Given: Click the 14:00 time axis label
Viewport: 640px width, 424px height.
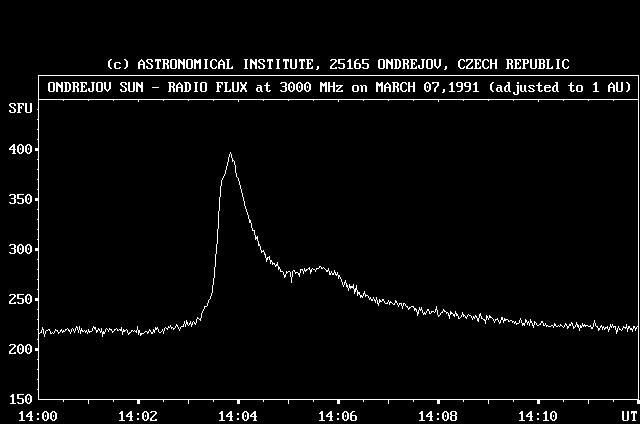Looking at the screenshot, I should 38,415.
